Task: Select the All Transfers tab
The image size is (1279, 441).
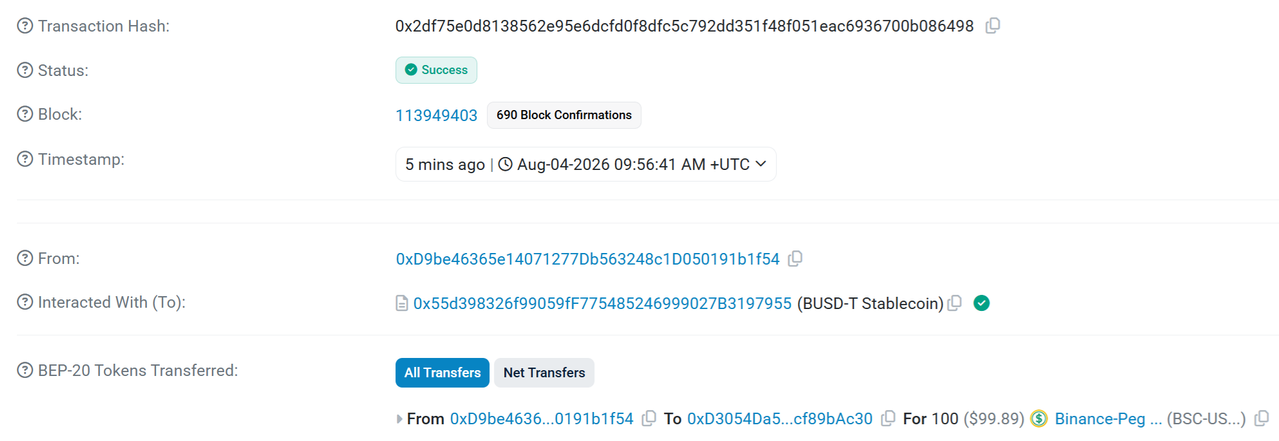Action: [442, 373]
